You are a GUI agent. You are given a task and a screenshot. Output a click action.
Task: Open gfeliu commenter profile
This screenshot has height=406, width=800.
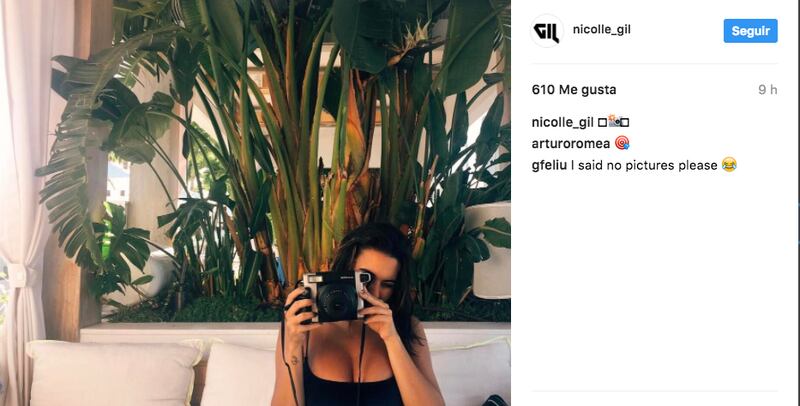click(x=549, y=165)
